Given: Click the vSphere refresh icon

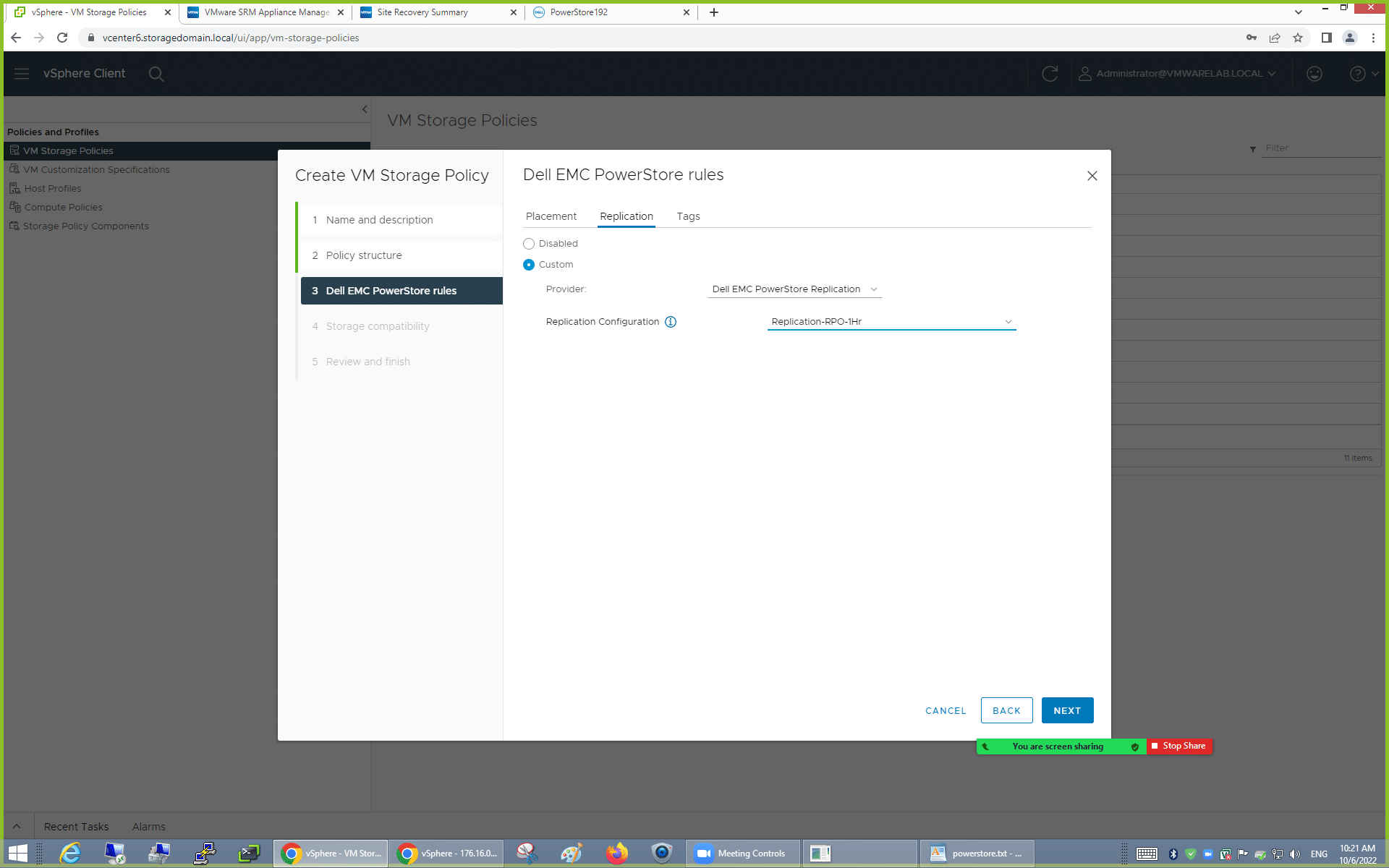Looking at the screenshot, I should point(1050,74).
